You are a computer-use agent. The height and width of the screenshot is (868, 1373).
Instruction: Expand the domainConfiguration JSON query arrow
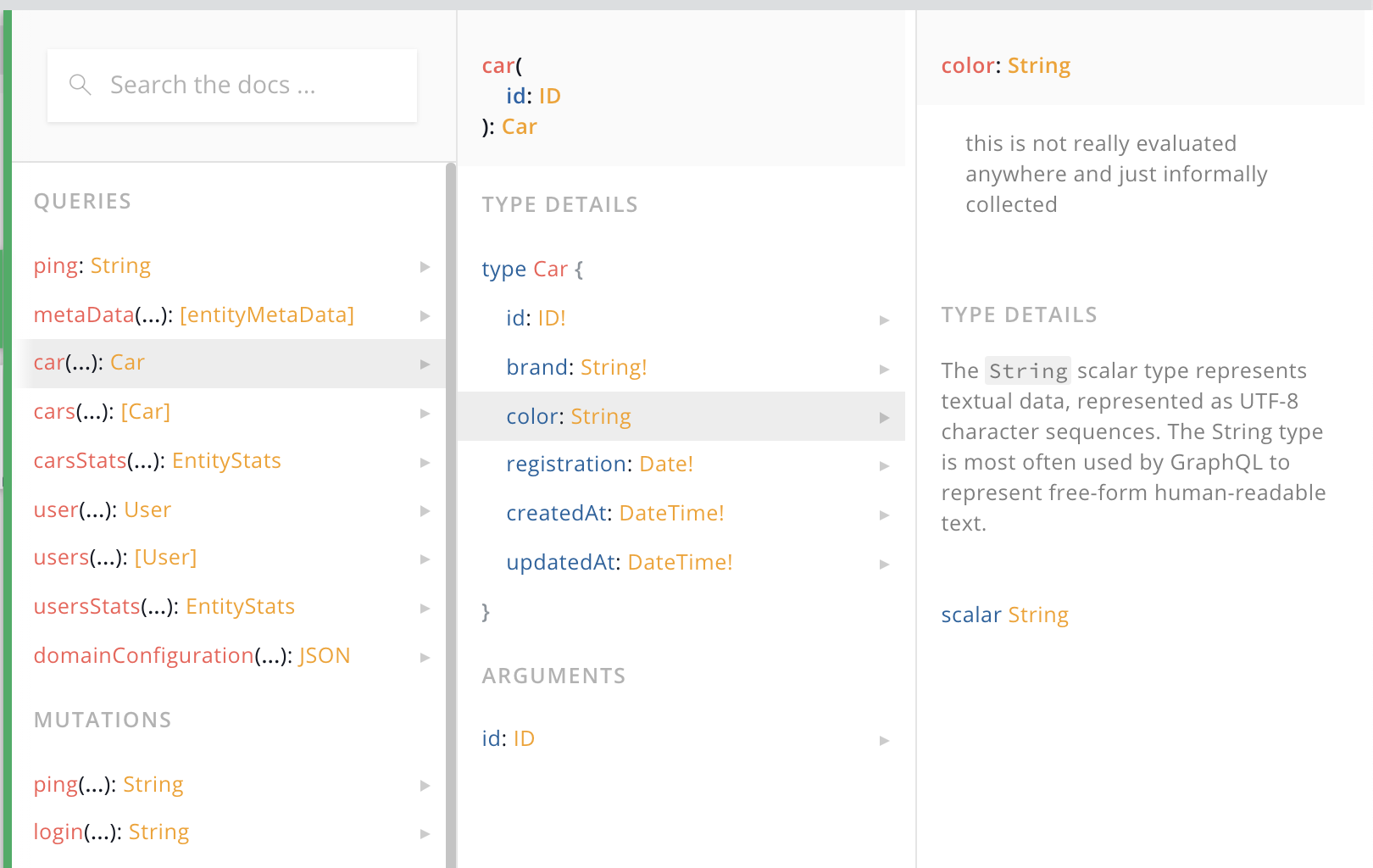[x=425, y=658]
